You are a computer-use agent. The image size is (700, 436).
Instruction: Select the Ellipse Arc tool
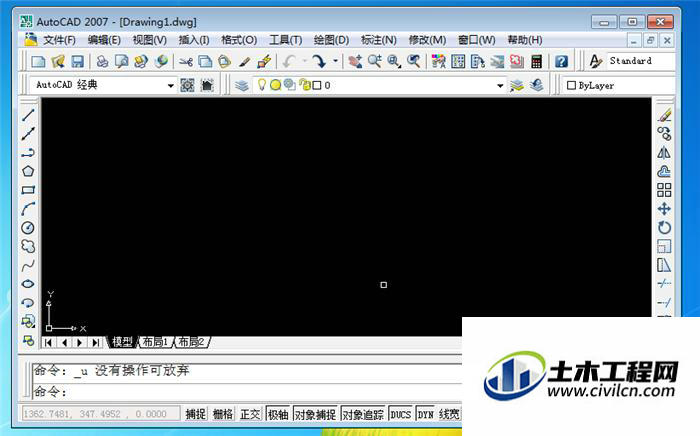click(28, 303)
